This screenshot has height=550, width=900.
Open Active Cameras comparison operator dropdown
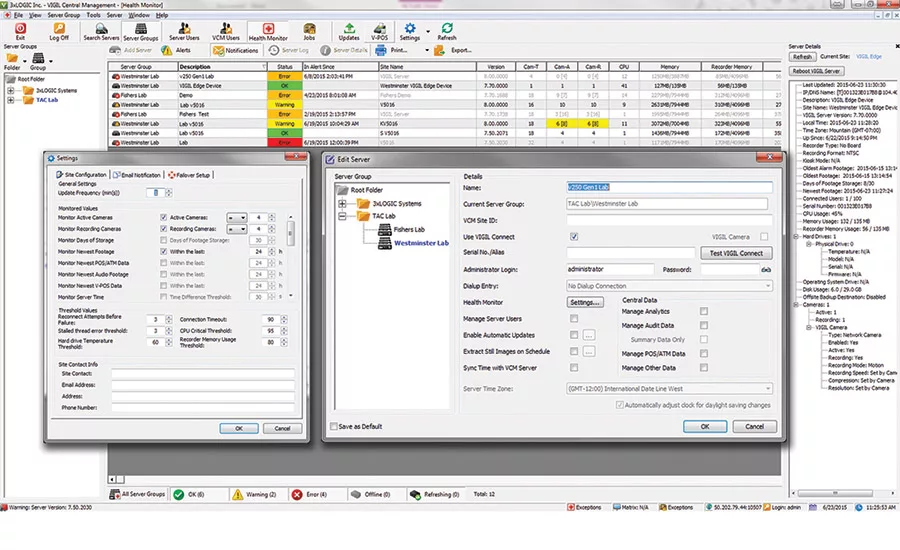(x=236, y=218)
